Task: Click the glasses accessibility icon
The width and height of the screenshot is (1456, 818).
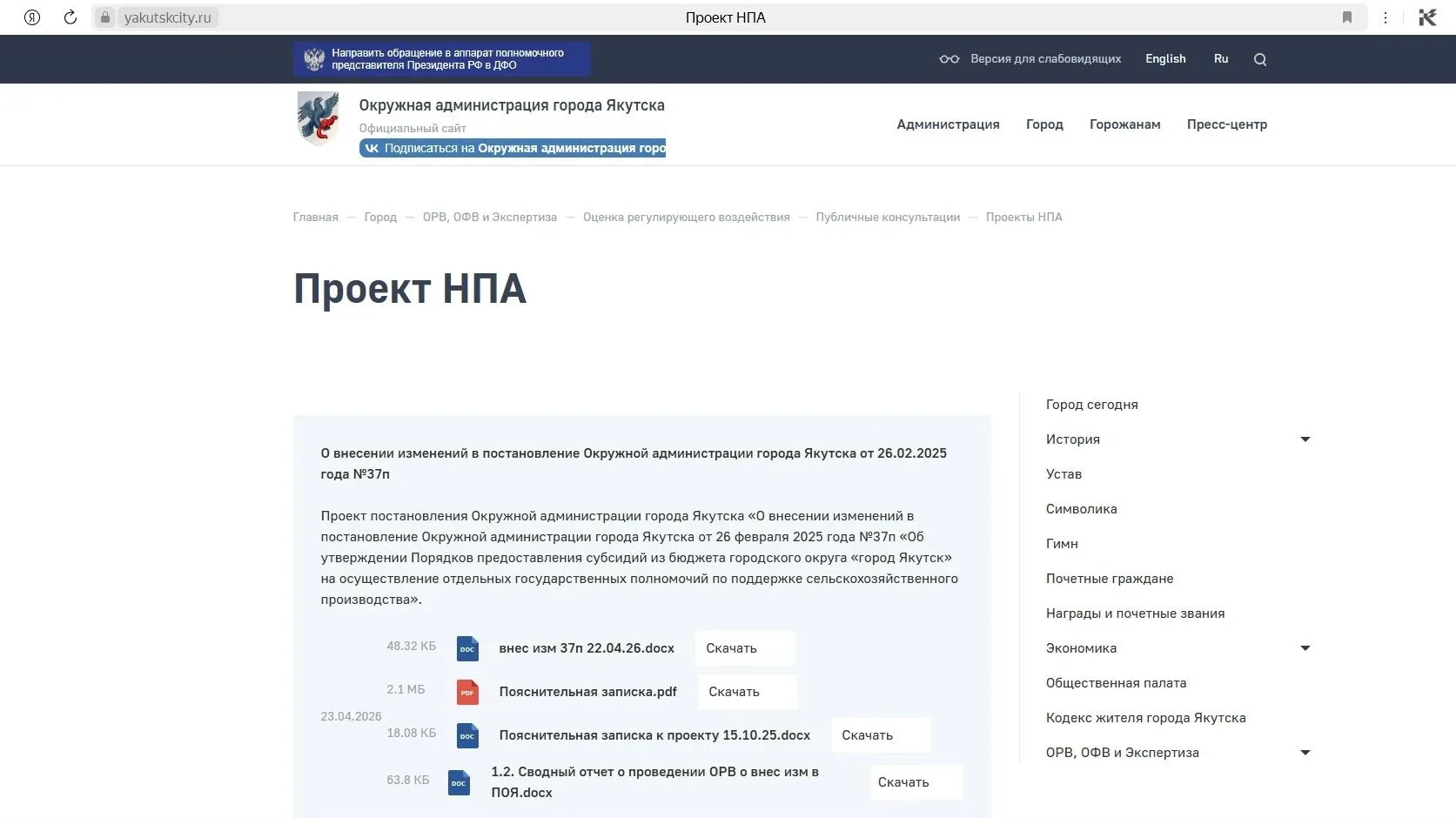Action: coord(949,59)
